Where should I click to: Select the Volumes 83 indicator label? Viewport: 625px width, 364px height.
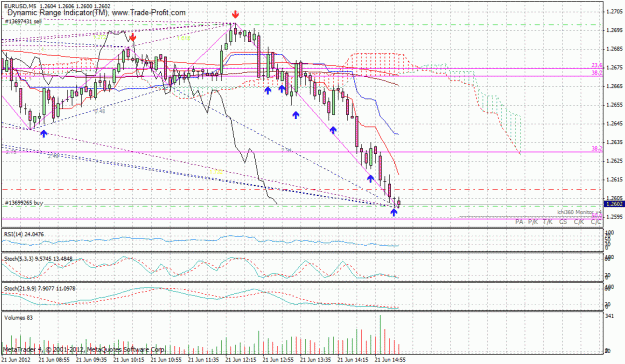click(x=18, y=318)
